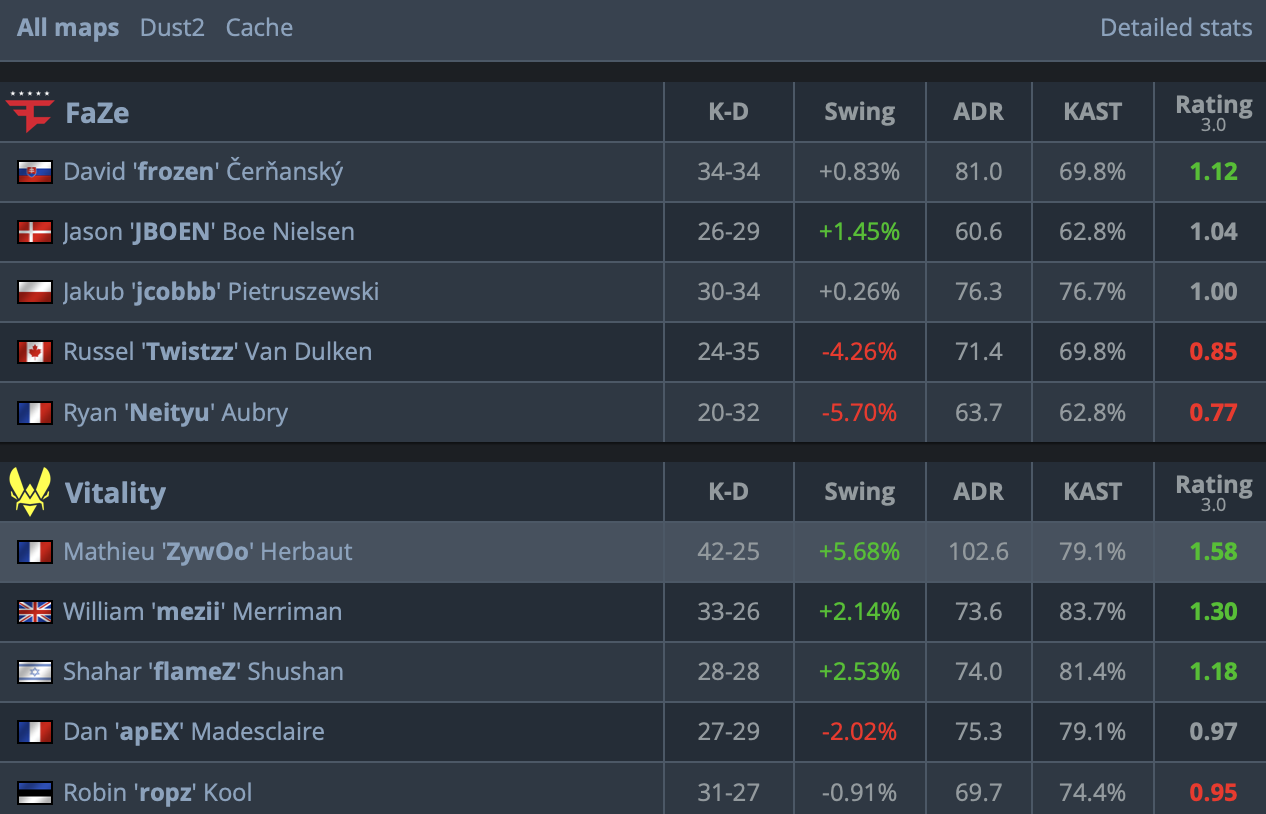
Task: Open the FaZe team name link
Action: [x=97, y=112]
